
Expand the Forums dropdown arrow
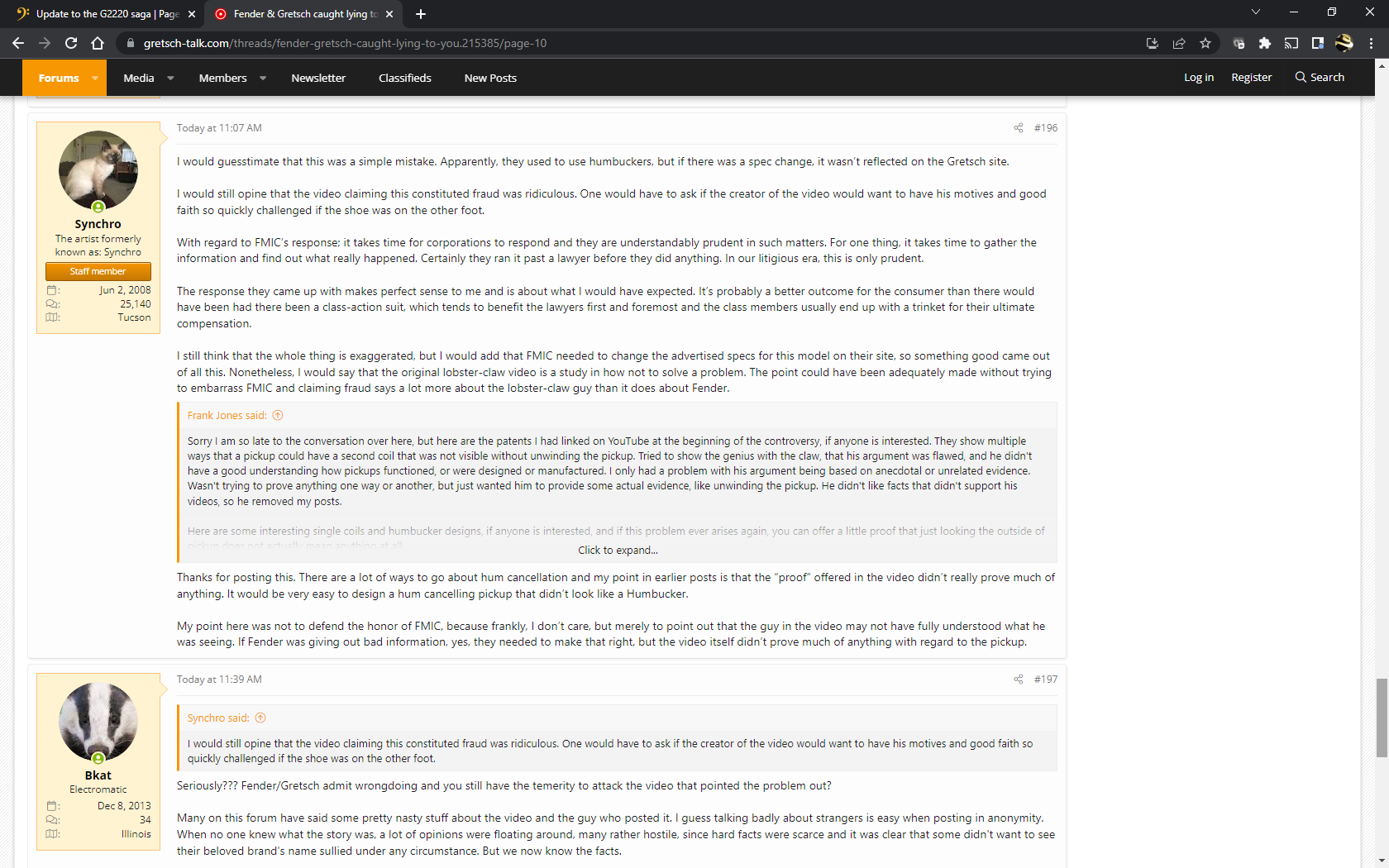(95, 79)
